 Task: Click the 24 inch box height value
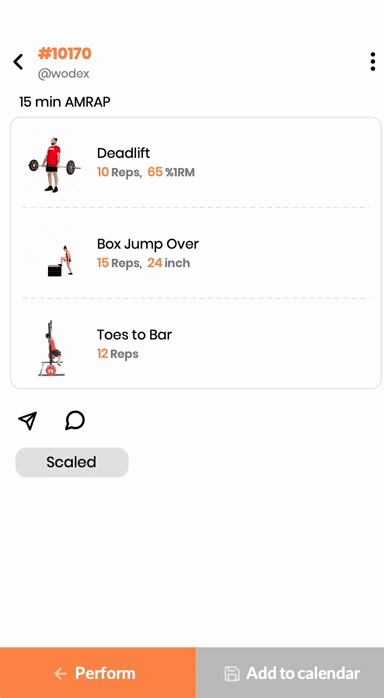[169, 263]
